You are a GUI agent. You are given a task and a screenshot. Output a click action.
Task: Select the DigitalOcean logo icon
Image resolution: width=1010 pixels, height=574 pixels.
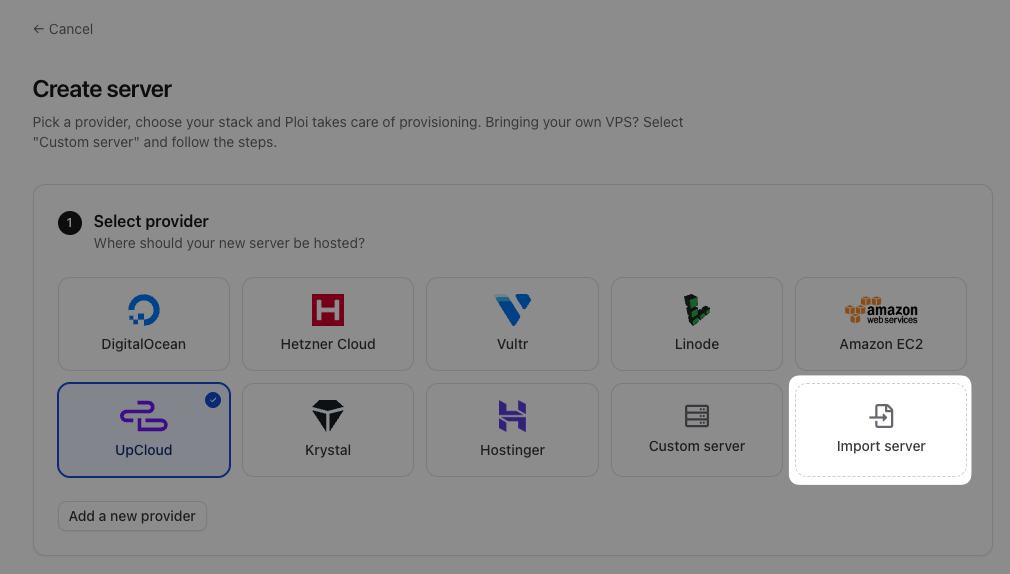pyautogui.click(x=144, y=310)
